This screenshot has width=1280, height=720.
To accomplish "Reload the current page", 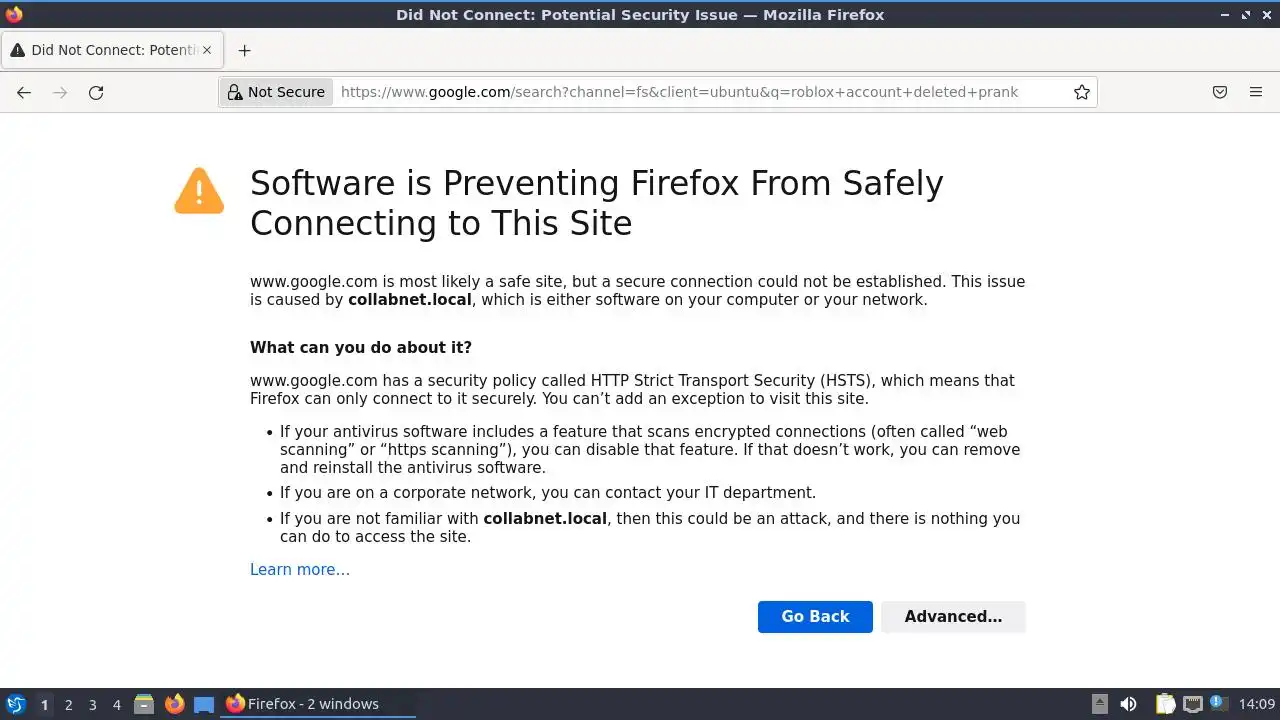I will click(96, 92).
